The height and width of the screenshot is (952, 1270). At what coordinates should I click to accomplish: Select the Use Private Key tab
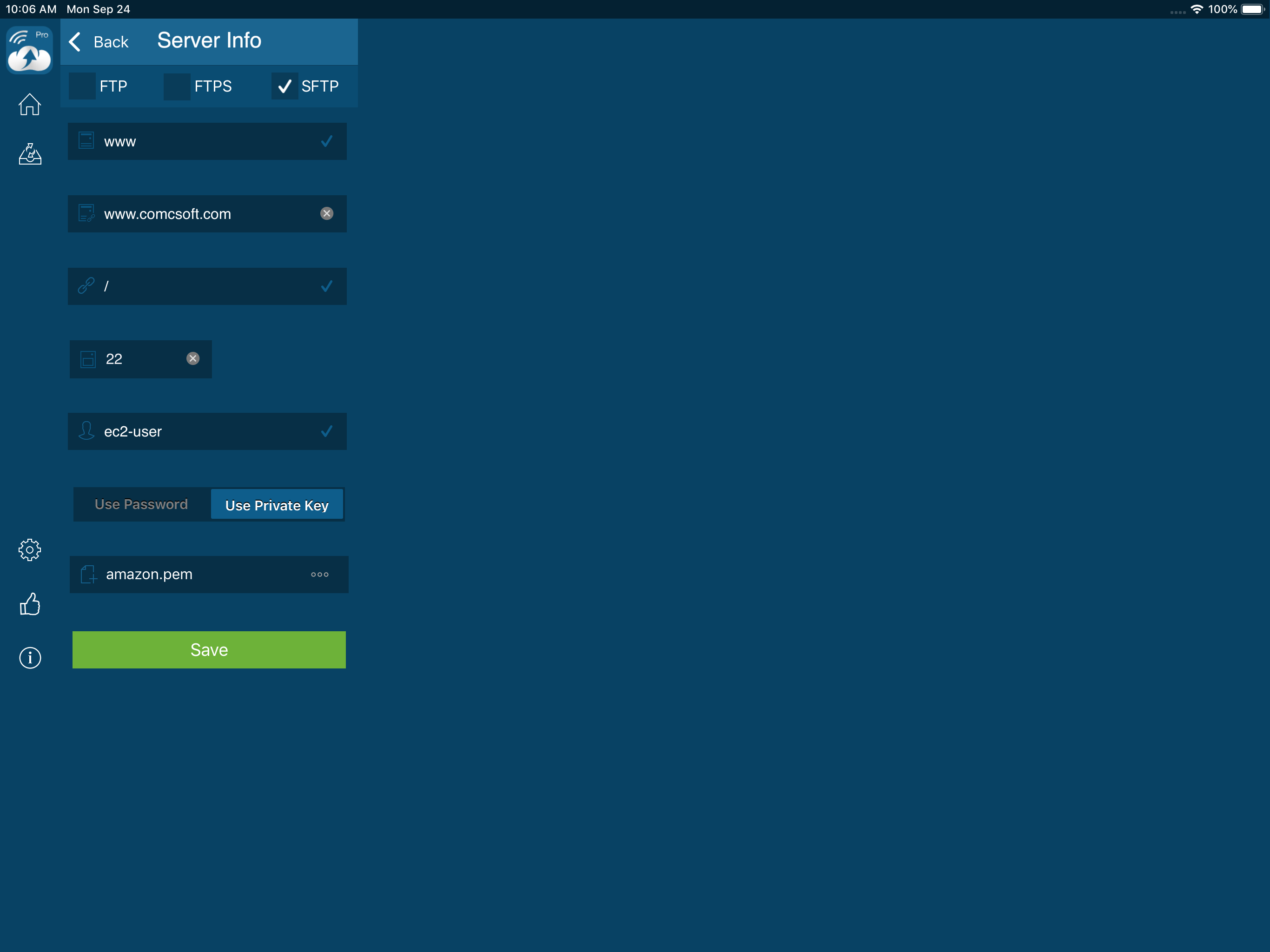point(277,505)
